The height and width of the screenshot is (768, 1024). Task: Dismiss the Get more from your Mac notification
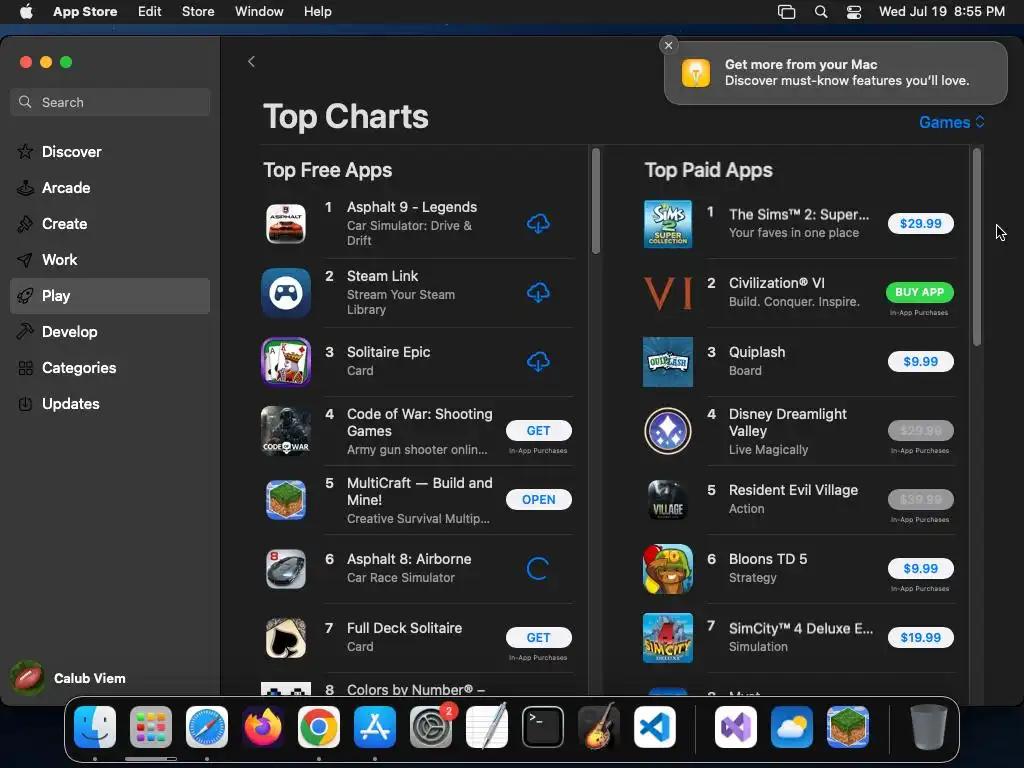point(668,45)
